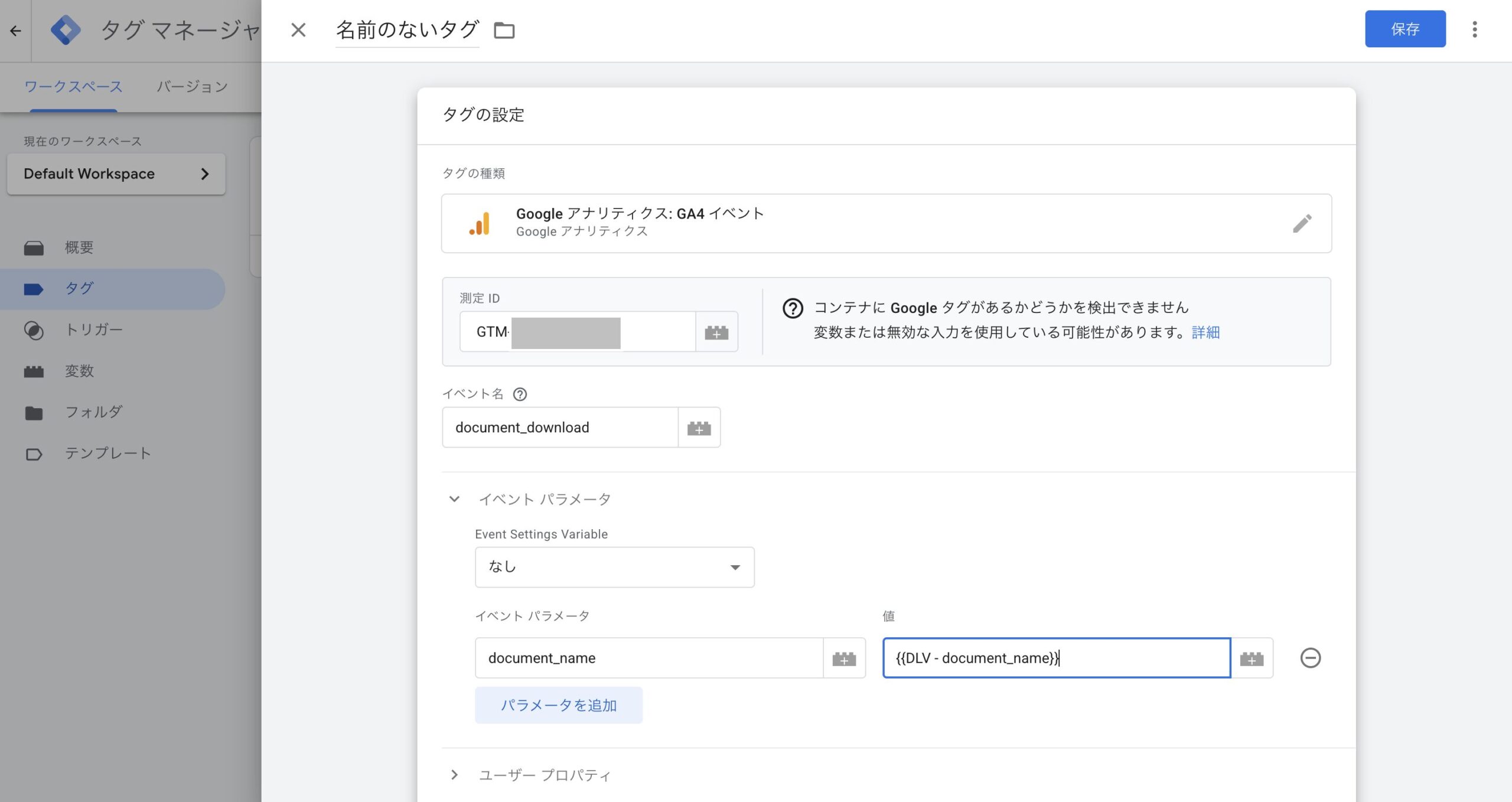Open the three-dot more options menu
Screen dimensions: 1512x802
pyautogui.click(x=1474, y=30)
